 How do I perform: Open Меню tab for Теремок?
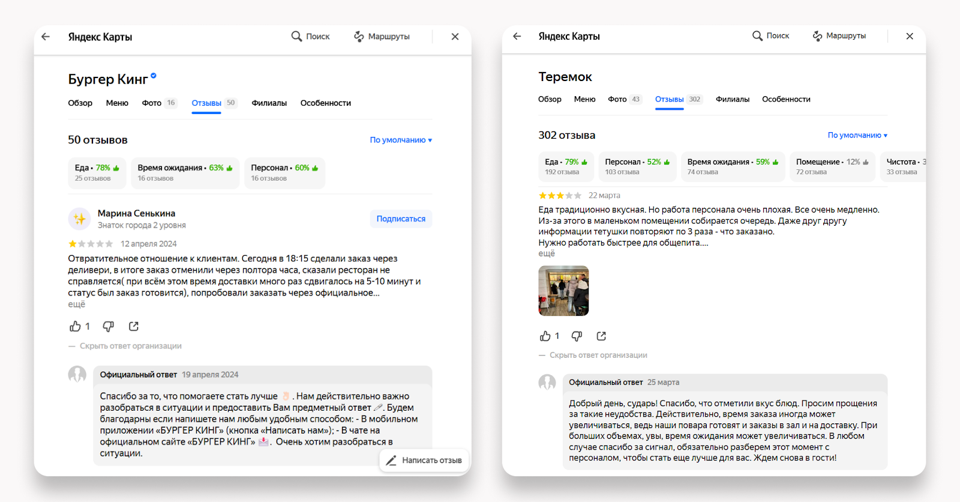[585, 99]
